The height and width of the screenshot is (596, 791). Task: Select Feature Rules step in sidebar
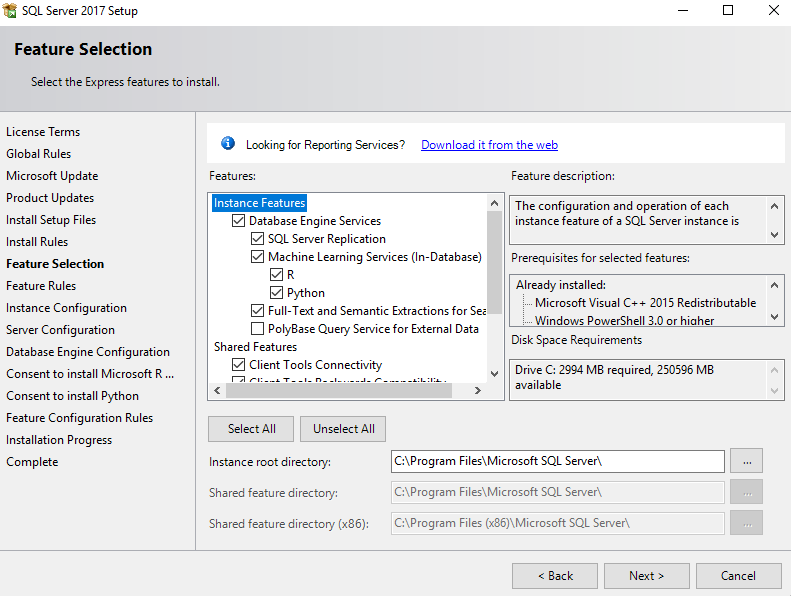click(41, 286)
